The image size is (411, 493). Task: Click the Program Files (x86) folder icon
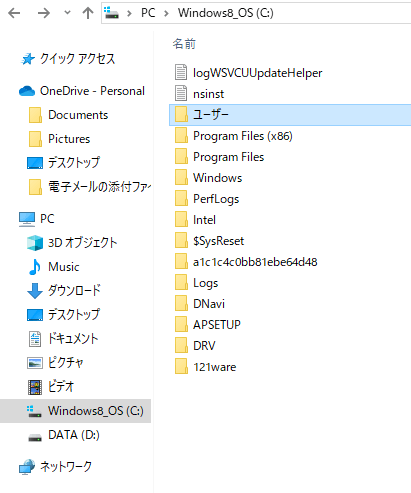[x=181, y=135]
